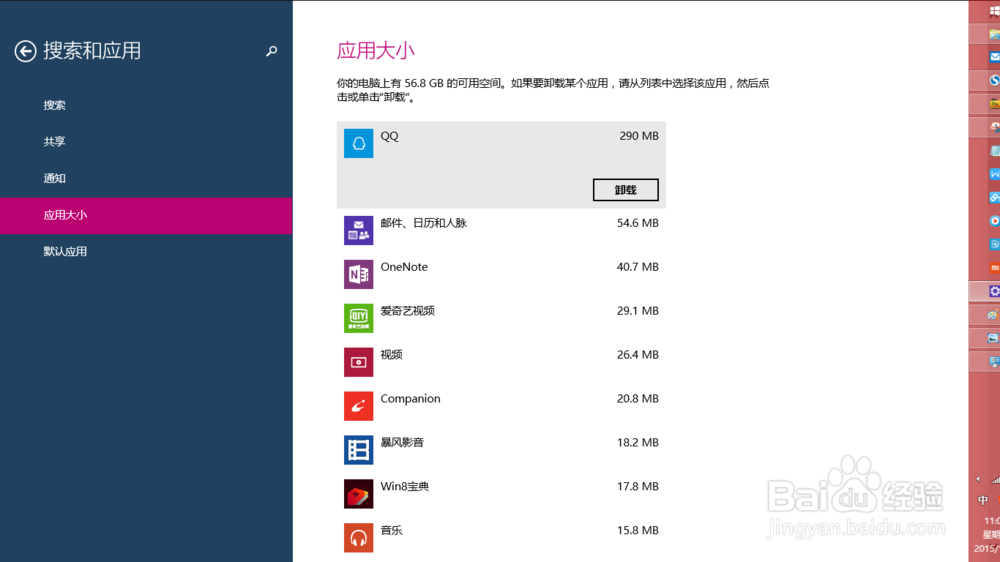This screenshot has width=1000, height=562.
Task: Click the PC settings gear on the taskbar
Action: point(994,292)
